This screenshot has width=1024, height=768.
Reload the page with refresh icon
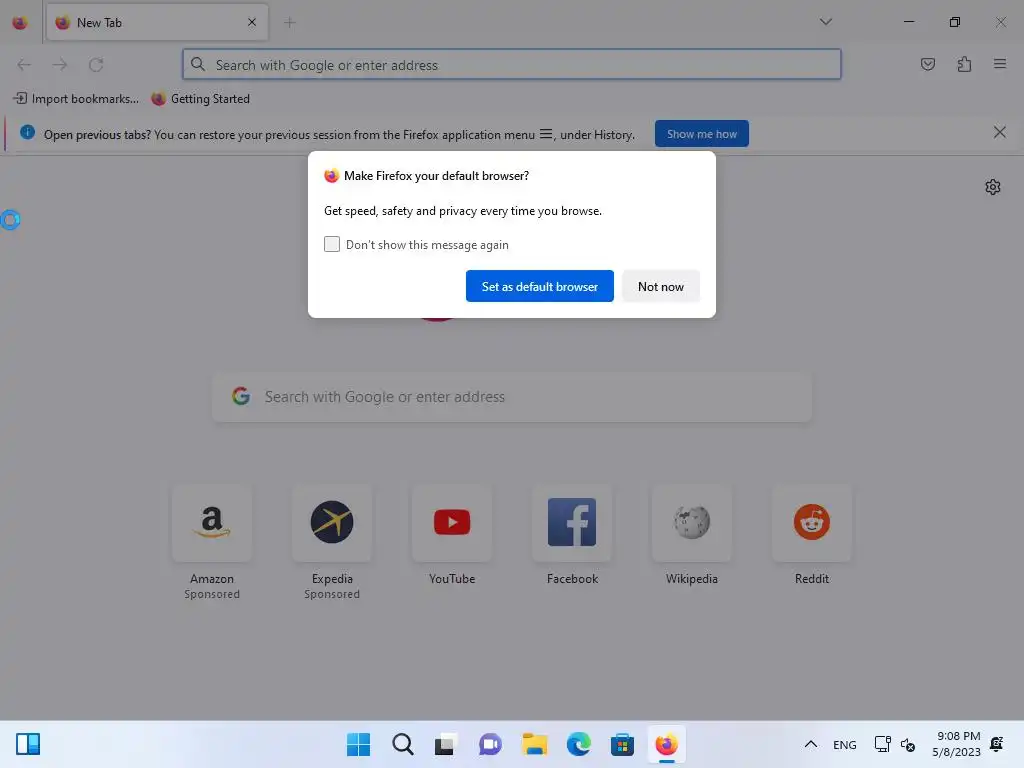point(96,65)
